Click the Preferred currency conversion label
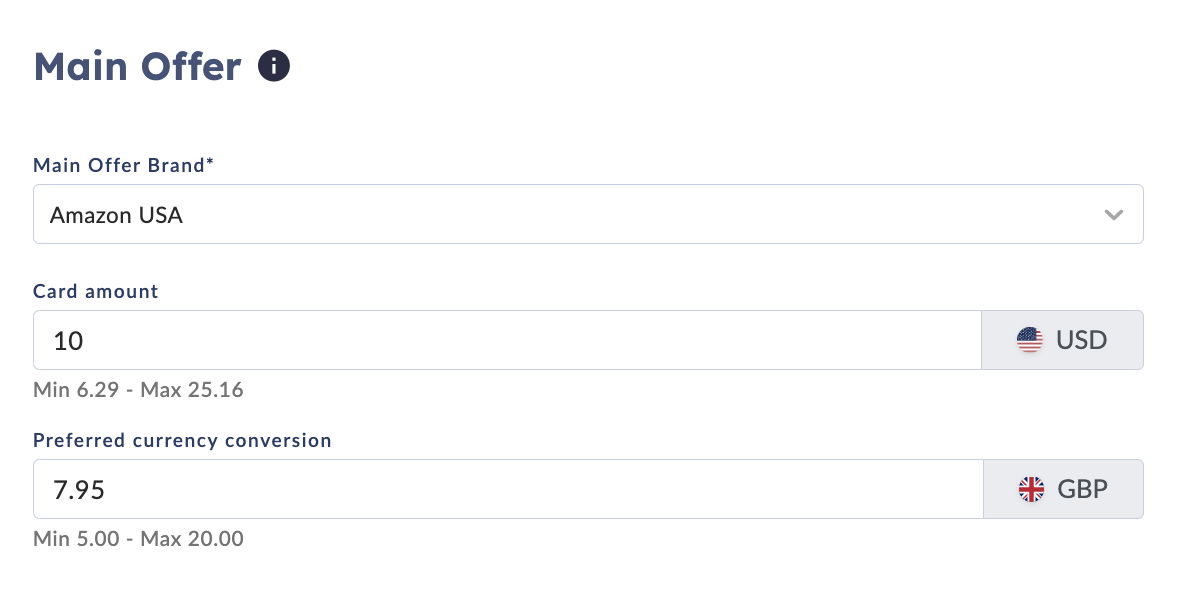1202x608 pixels. 182,440
